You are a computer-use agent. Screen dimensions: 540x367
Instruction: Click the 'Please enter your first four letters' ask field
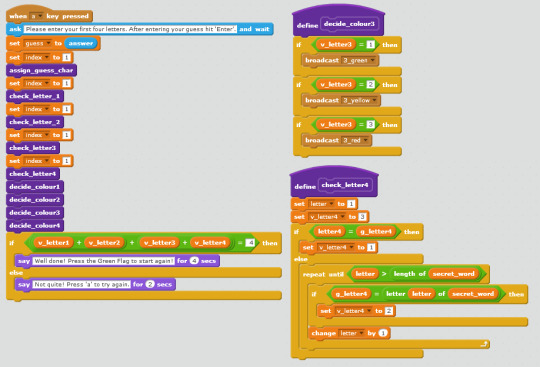(131, 29)
